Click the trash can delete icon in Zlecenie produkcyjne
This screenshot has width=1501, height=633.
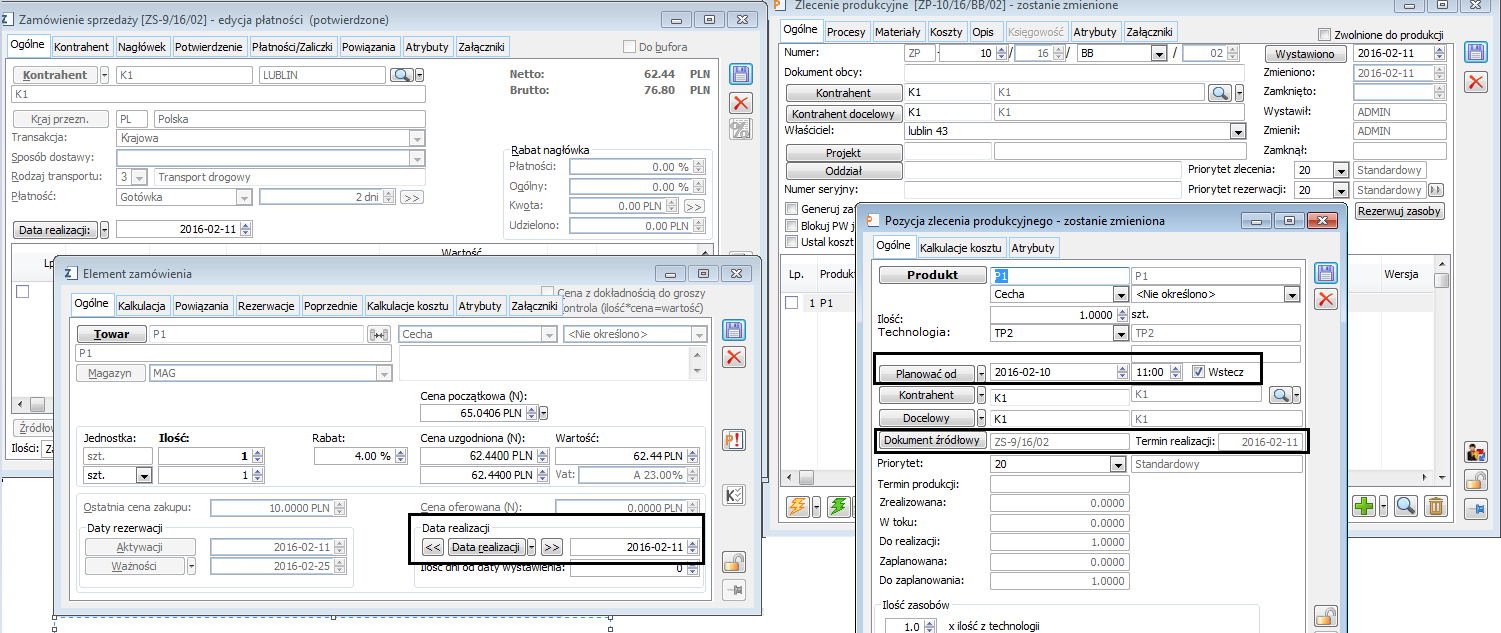[x=1436, y=506]
